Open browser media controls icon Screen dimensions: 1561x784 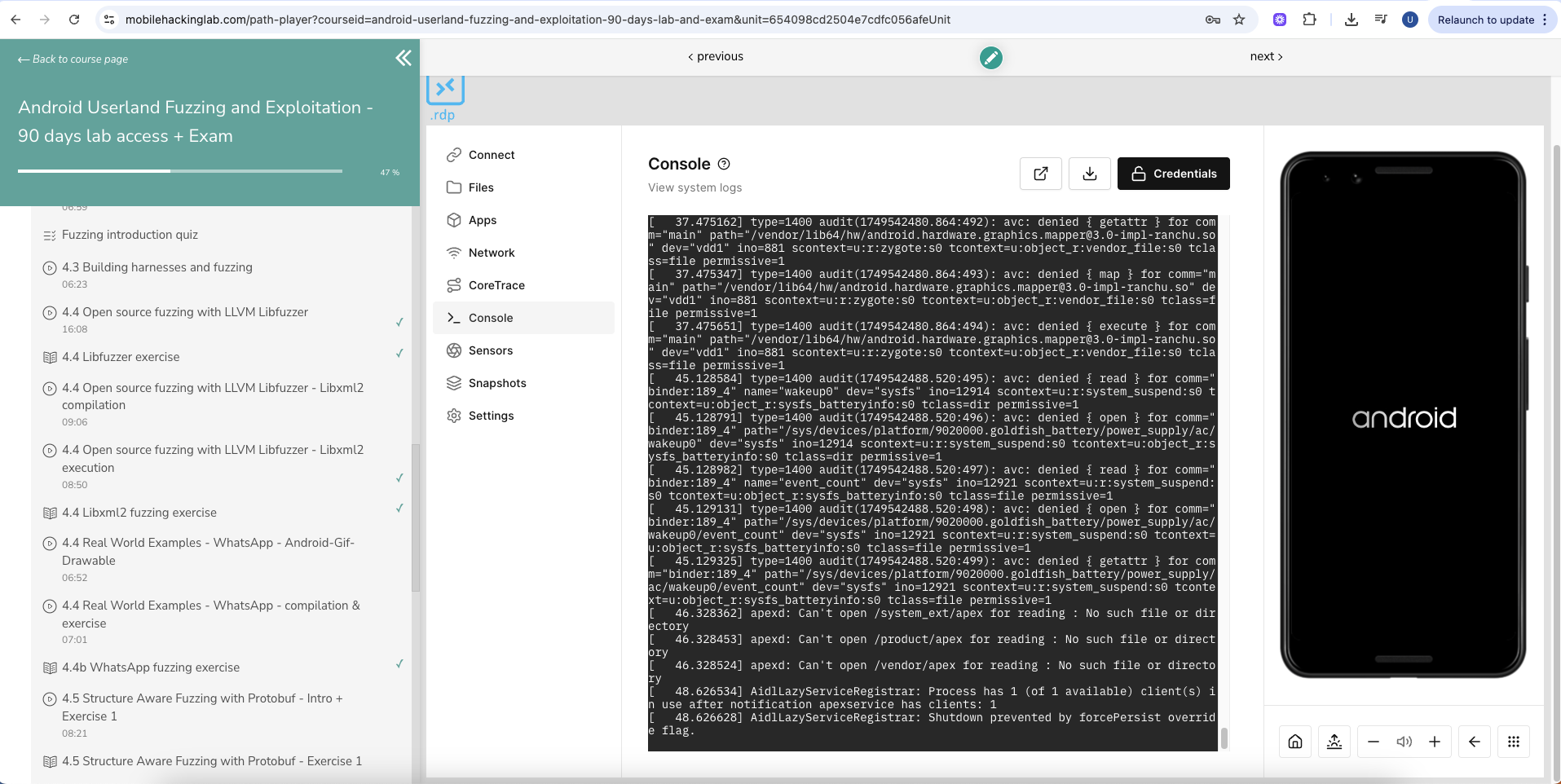coord(1381,20)
